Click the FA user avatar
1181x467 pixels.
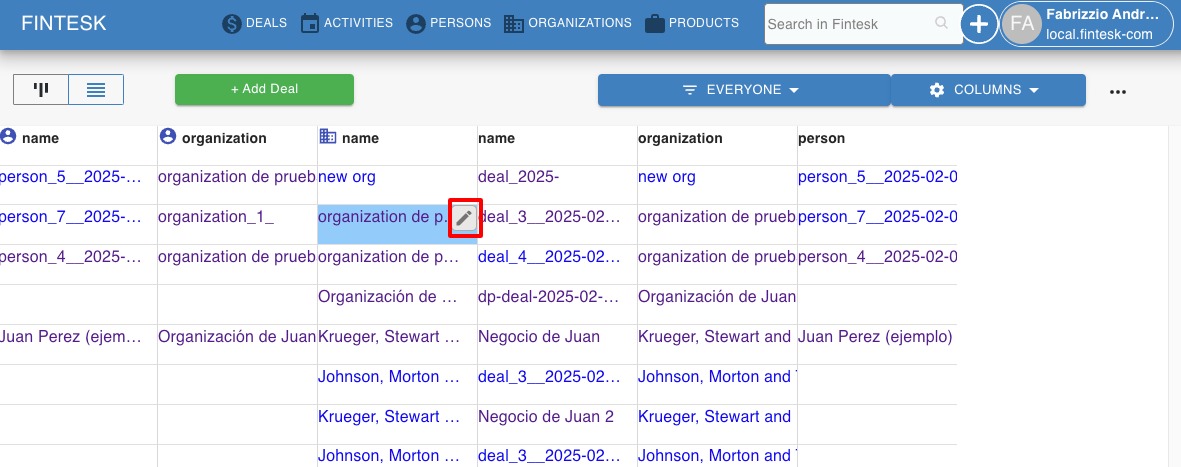pyautogui.click(x=1021, y=24)
